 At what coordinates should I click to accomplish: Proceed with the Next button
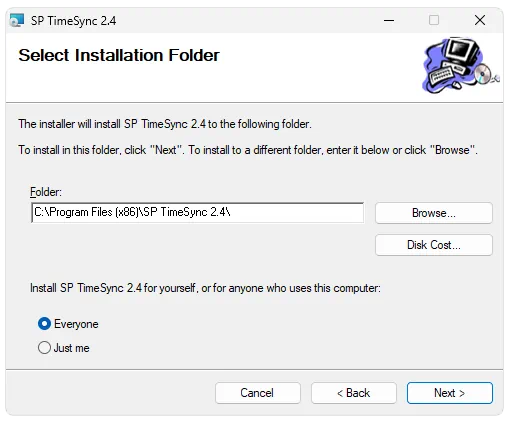449,393
